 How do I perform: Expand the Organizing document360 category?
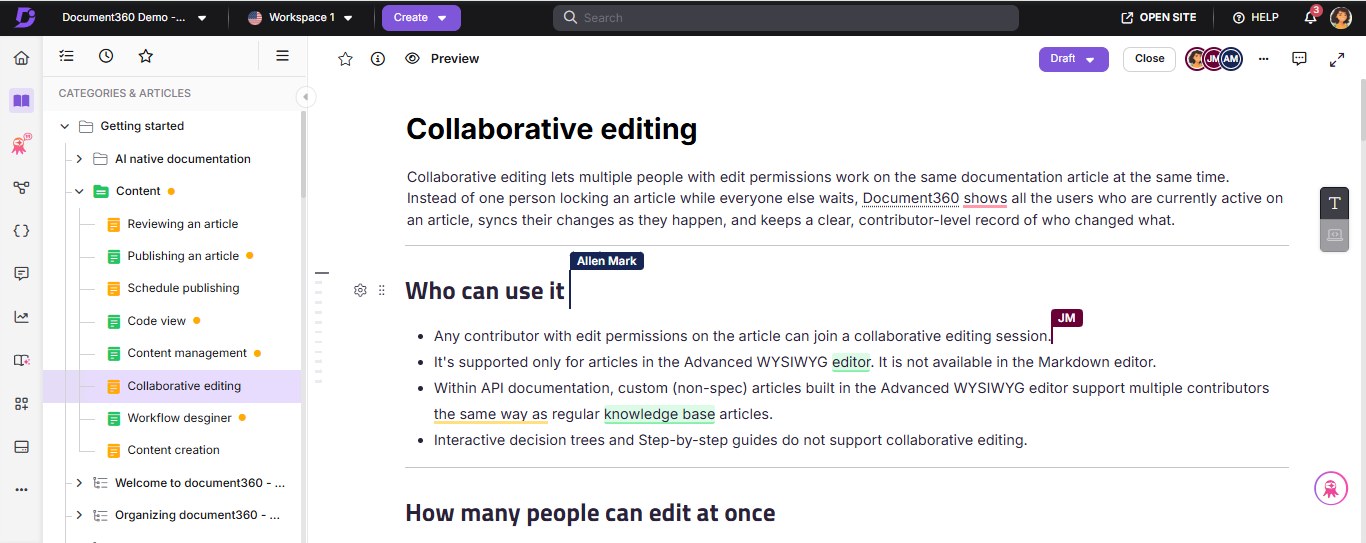(x=79, y=516)
